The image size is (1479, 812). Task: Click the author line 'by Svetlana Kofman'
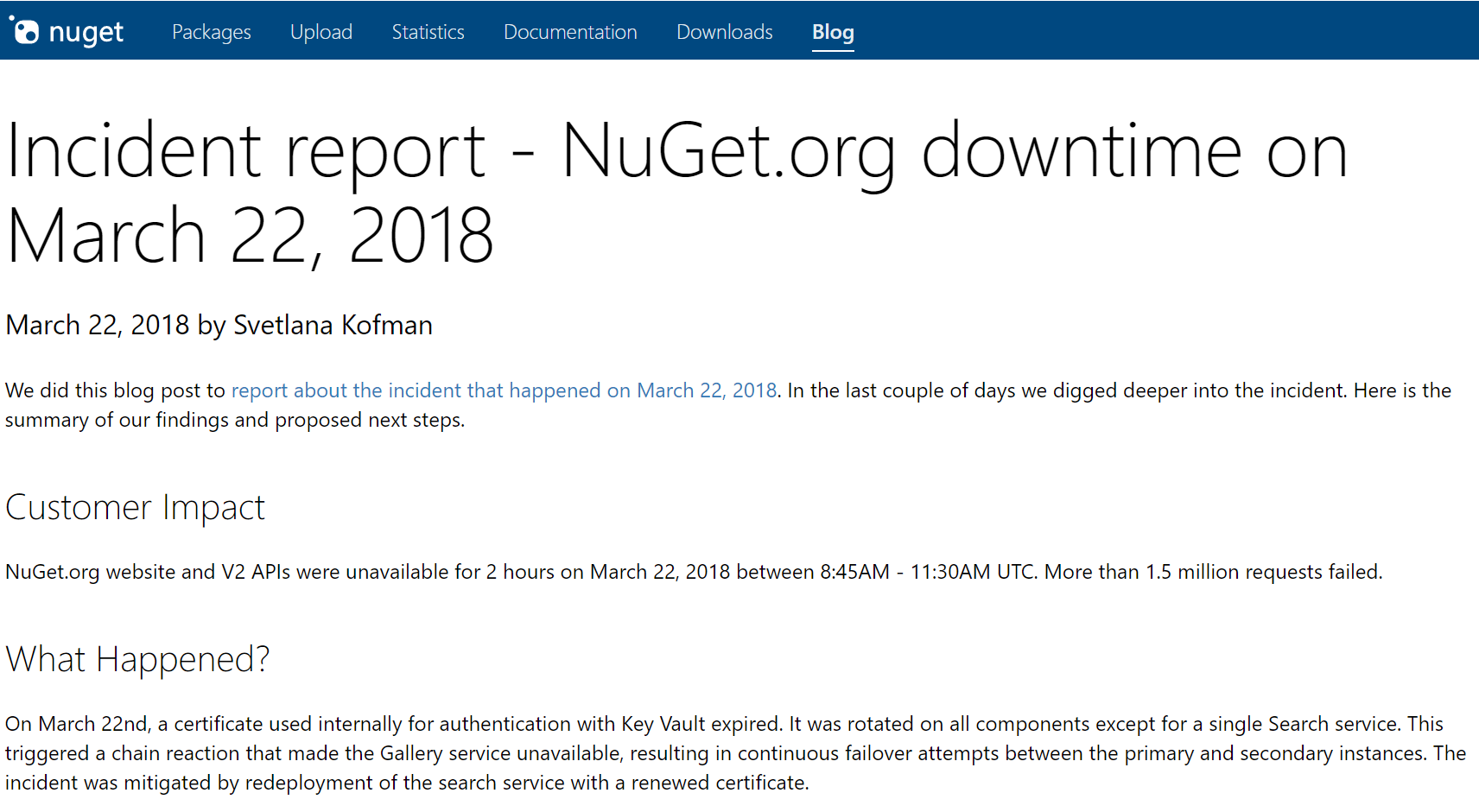tap(314, 325)
